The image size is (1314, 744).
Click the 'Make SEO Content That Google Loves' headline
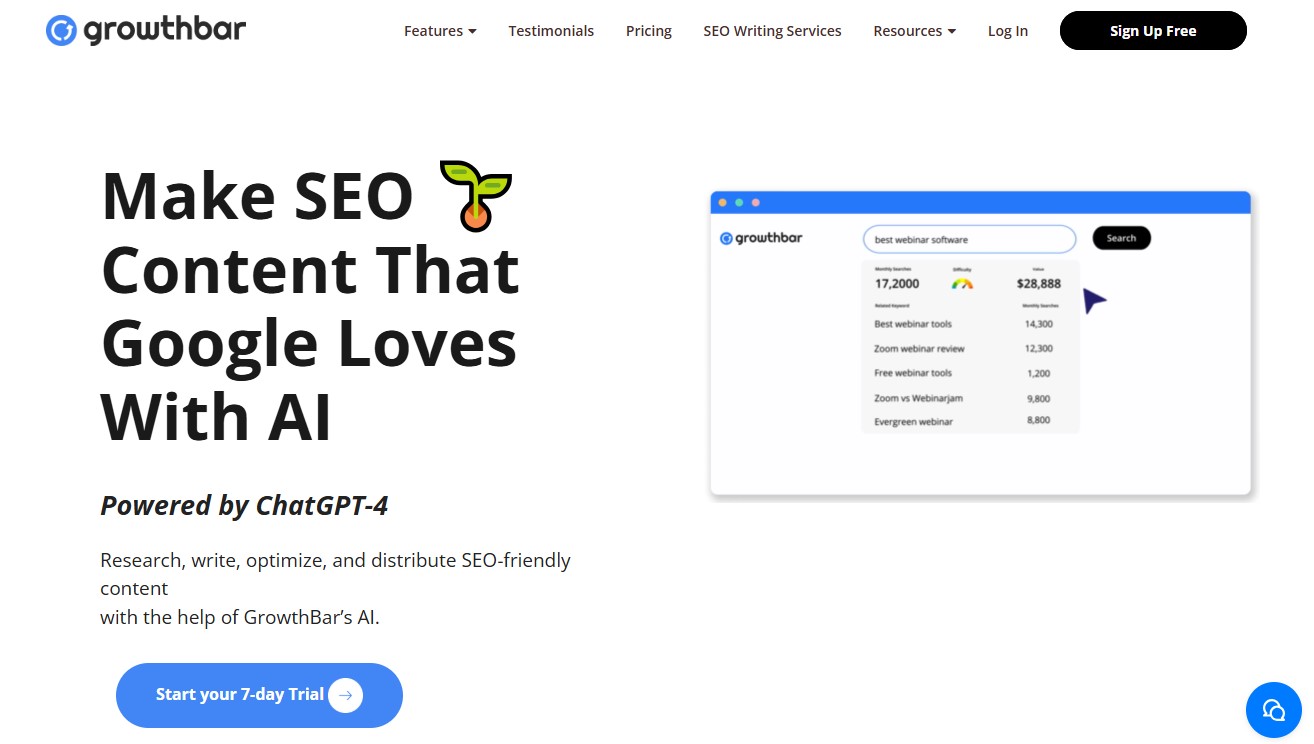[310, 306]
